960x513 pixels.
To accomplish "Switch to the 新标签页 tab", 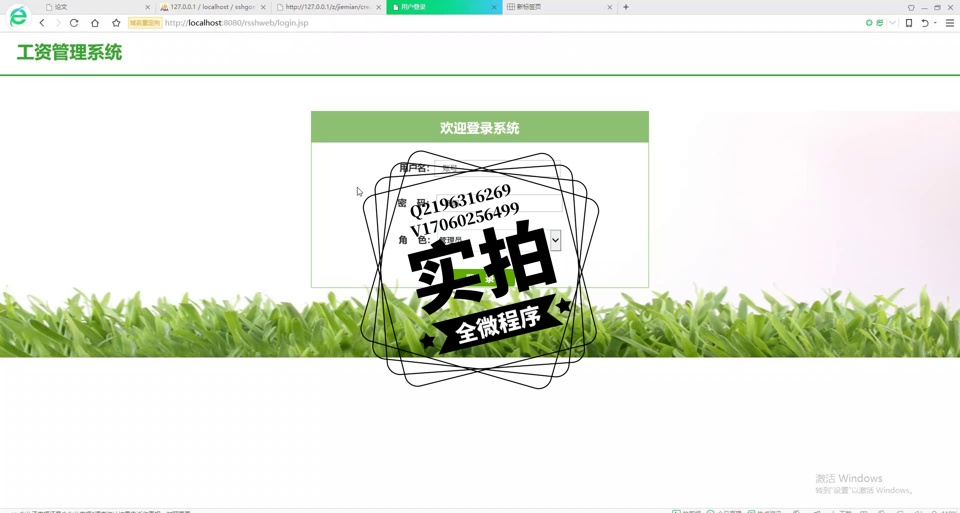I will [555, 7].
